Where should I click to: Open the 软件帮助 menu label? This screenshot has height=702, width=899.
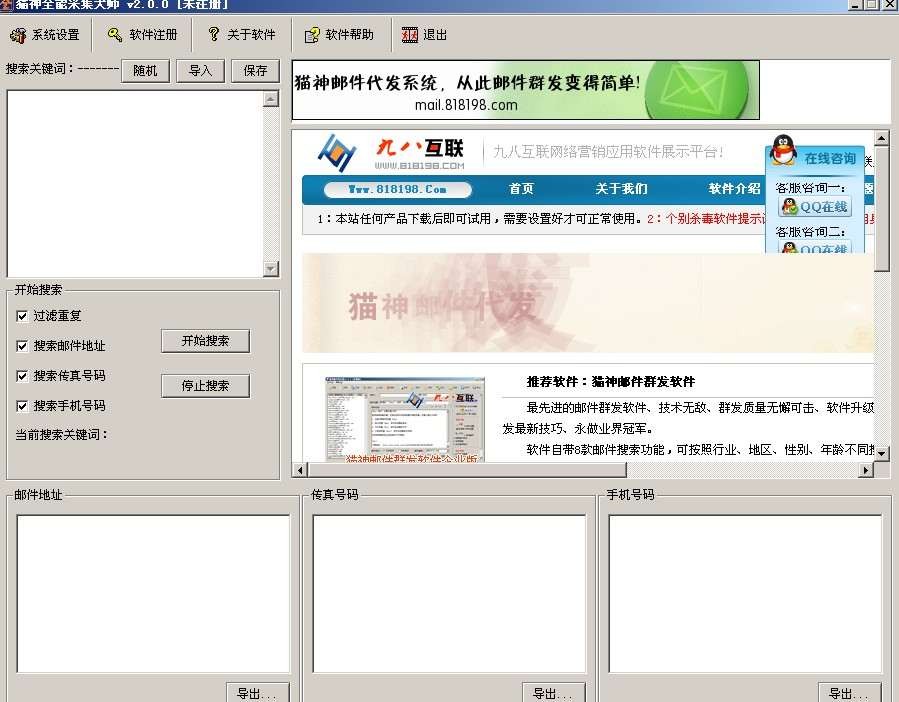coord(349,35)
